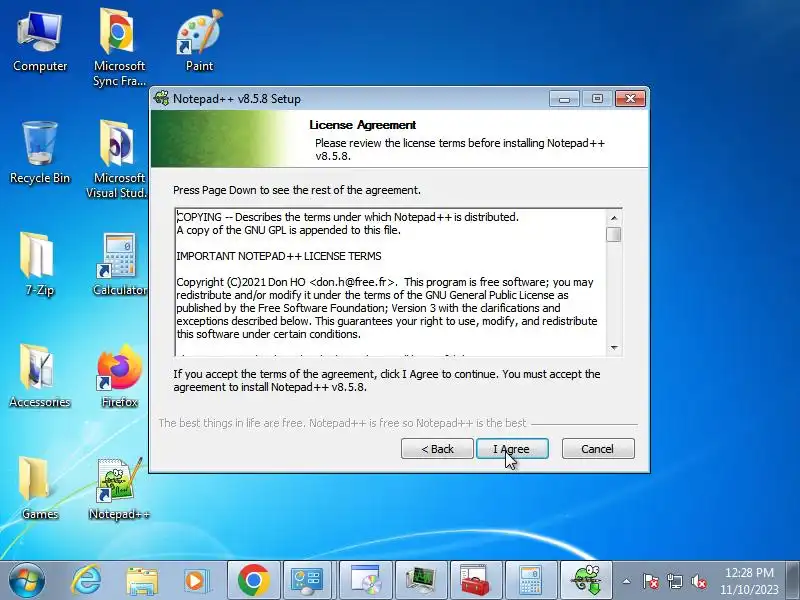The height and width of the screenshot is (600, 800).
Task: Select the Notepad++ installer taskbar button
Action: (x=586, y=580)
